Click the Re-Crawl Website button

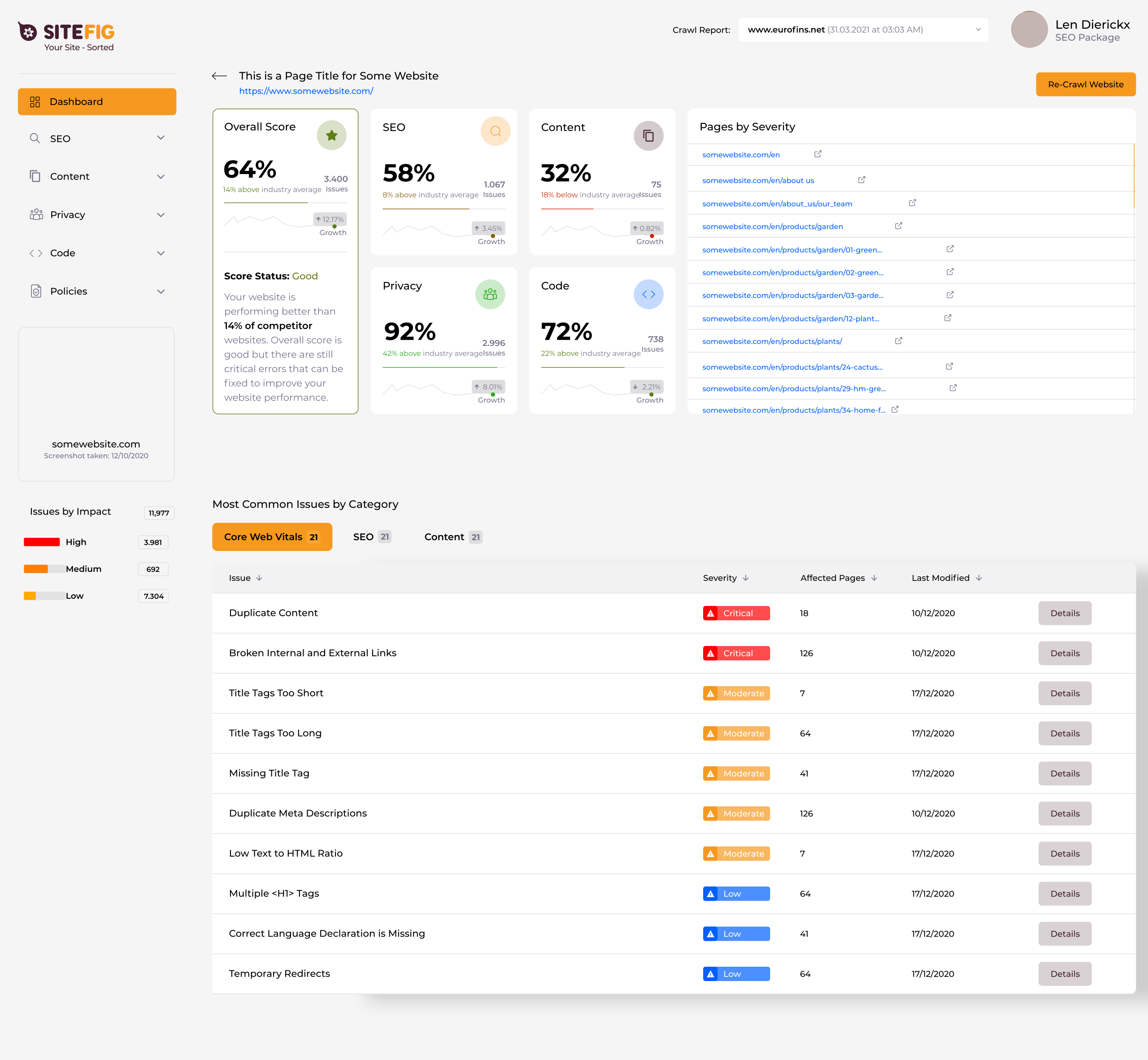point(1086,84)
